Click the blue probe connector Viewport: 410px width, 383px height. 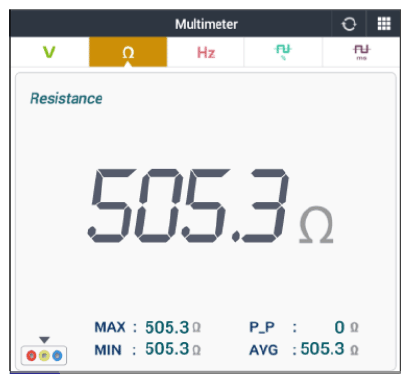pos(57,356)
